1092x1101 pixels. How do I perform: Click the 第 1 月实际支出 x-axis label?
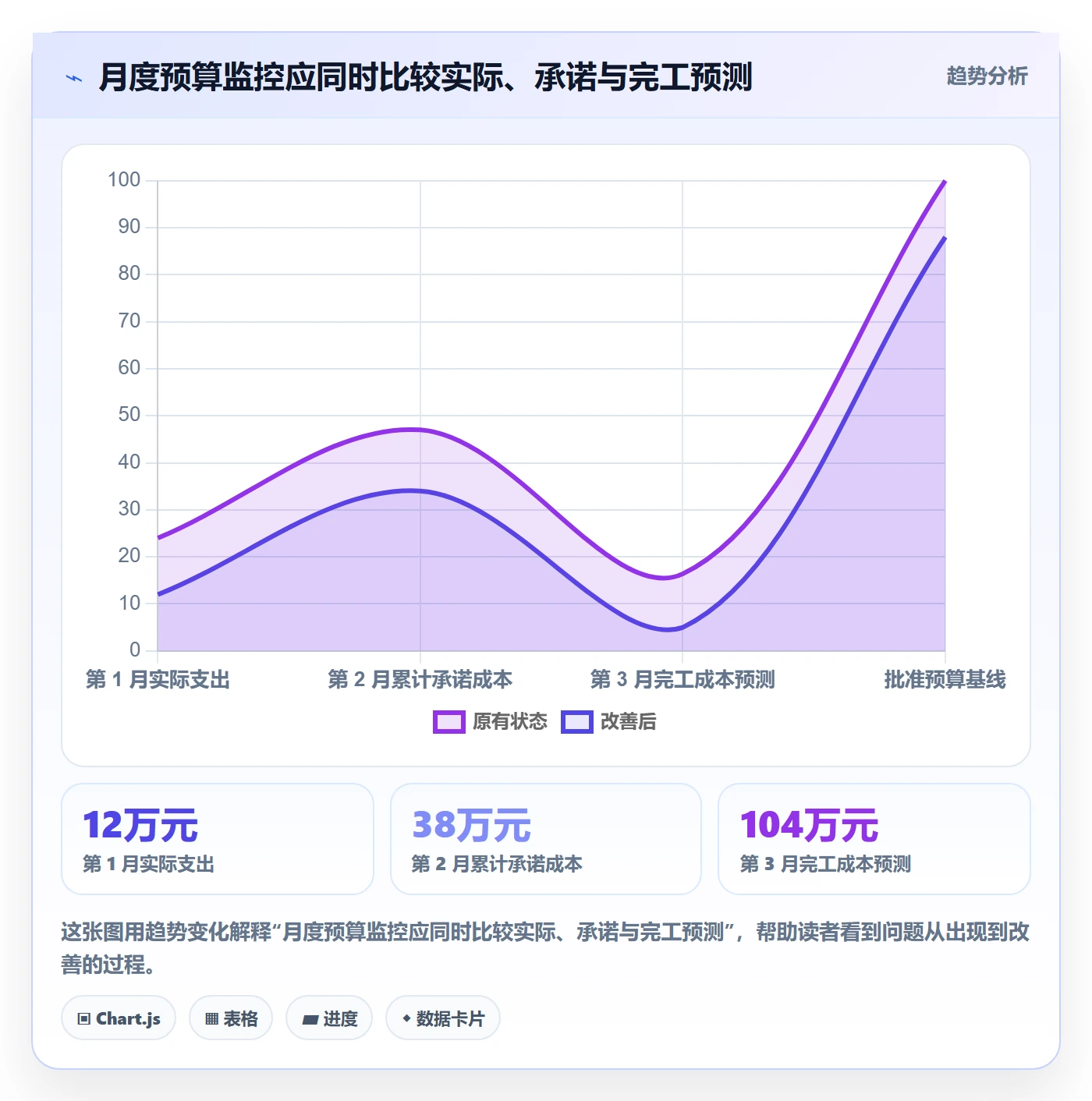pos(158,679)
